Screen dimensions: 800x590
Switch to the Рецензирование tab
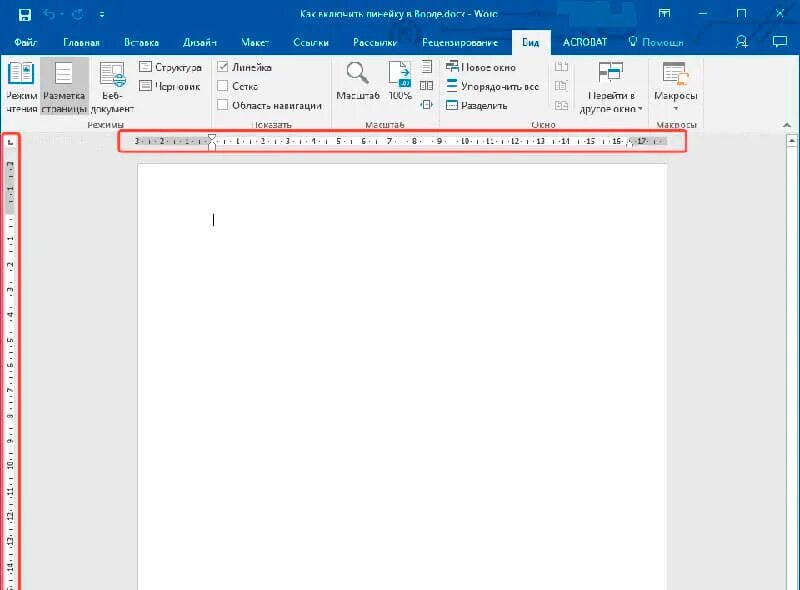tap(460, 42)
